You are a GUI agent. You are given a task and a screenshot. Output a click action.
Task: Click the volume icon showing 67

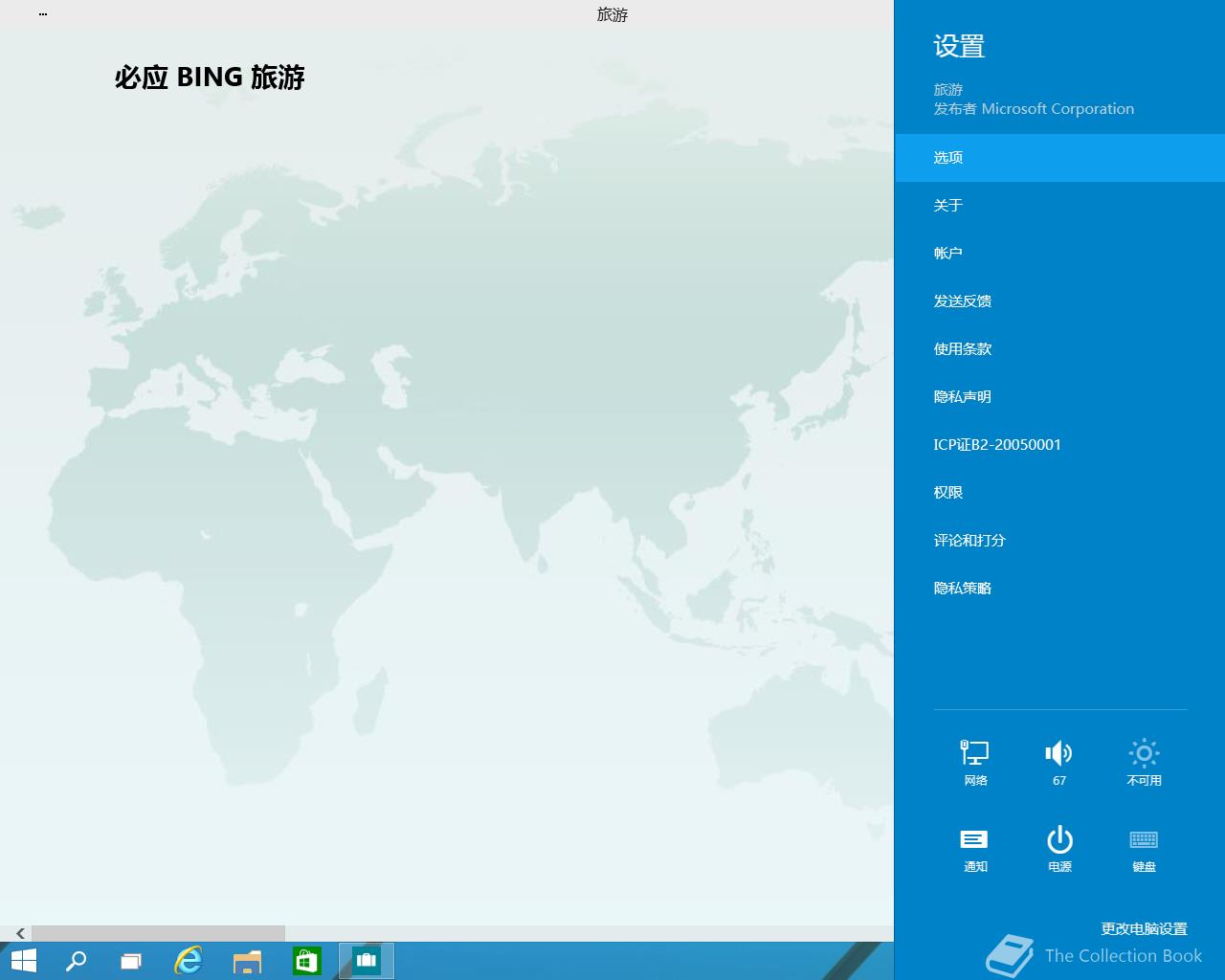1059,763
